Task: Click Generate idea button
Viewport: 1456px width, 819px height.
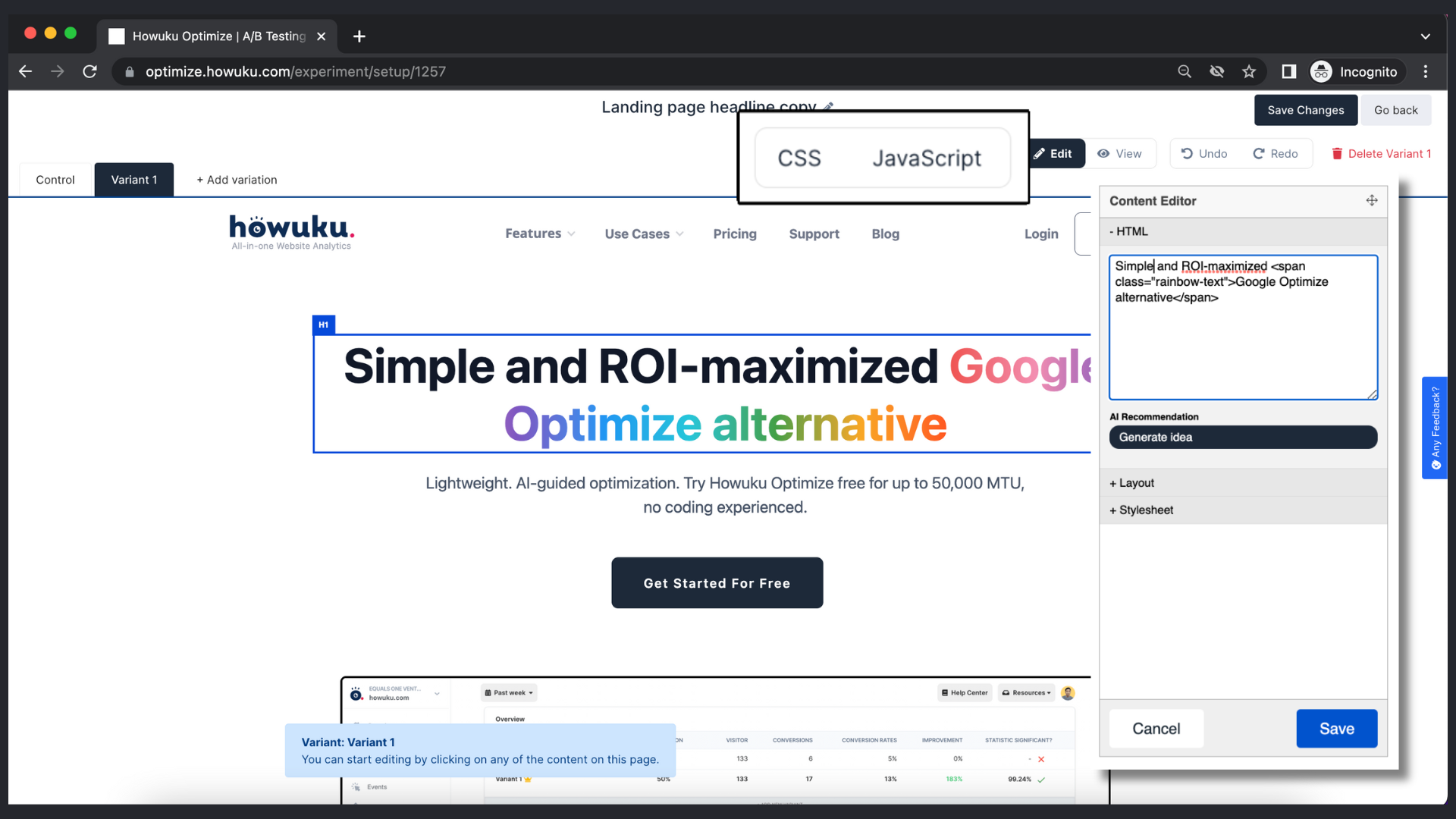Action: point(1243,437)
